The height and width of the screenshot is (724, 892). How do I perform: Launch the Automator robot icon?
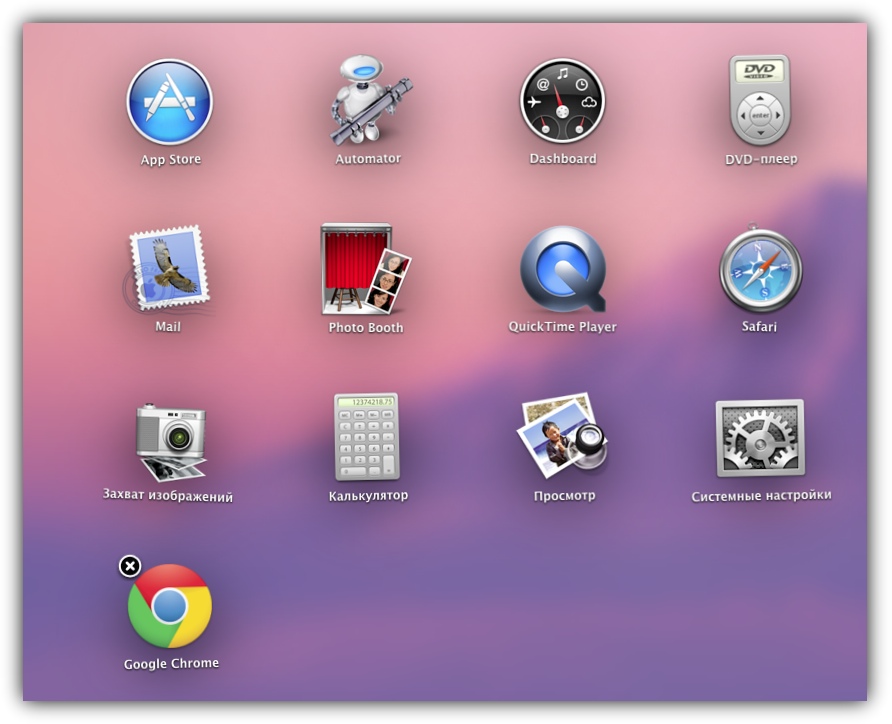[x=370, y=100]
